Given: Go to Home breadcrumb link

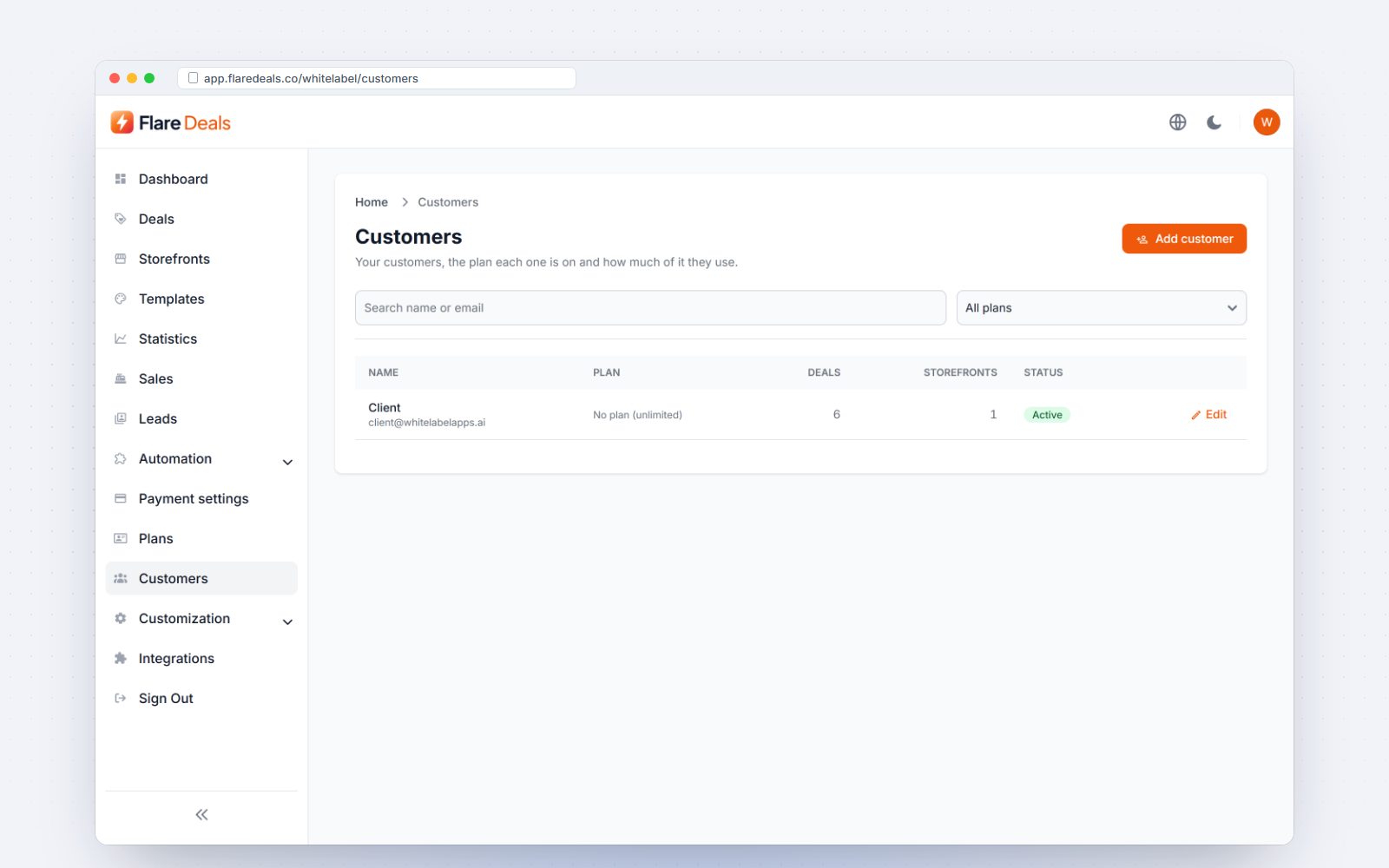Looking at the screenshot, I should [x=372, y=202].
